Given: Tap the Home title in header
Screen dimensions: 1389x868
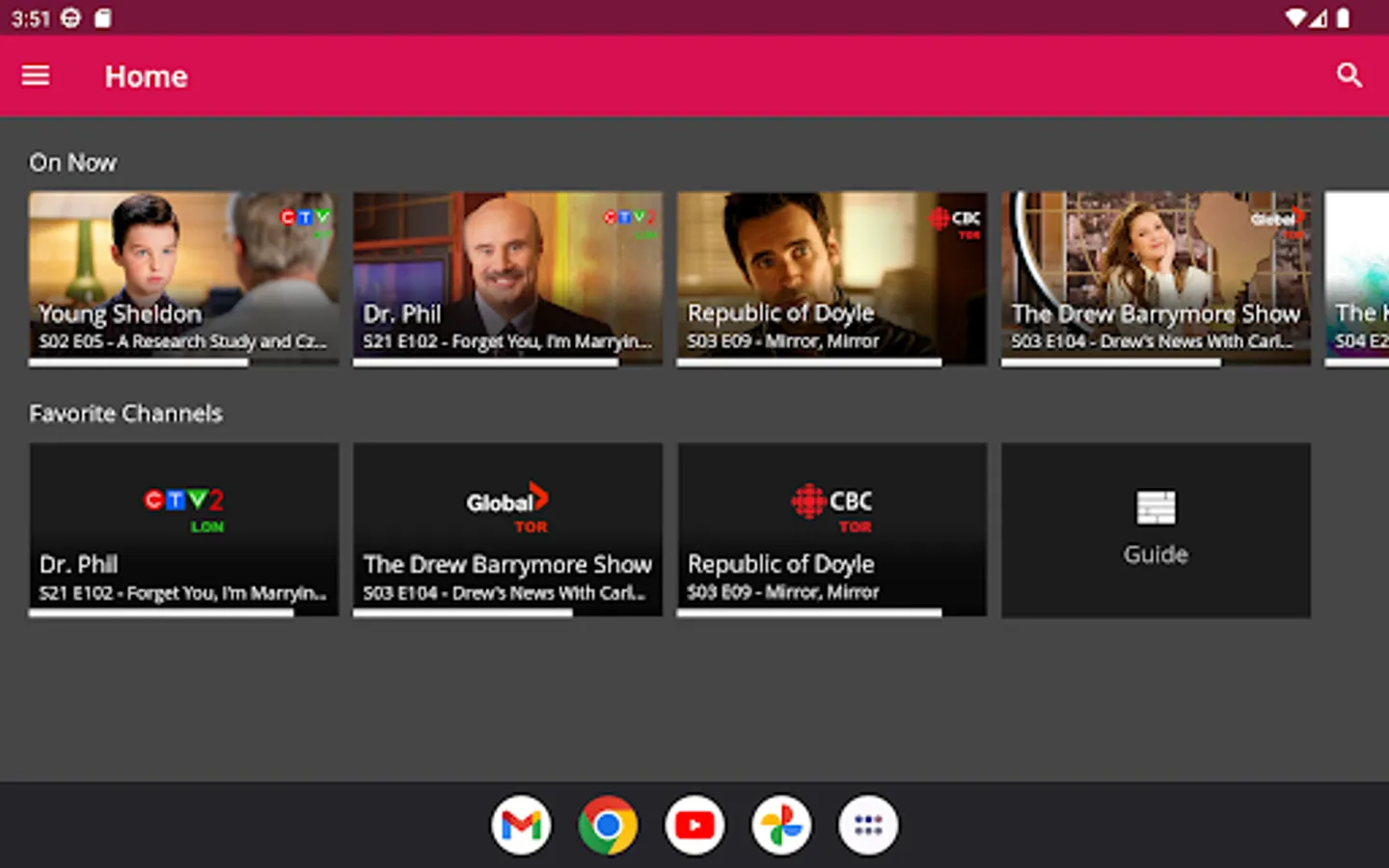Looking at the screenshot, I should (x=147, y=76).
